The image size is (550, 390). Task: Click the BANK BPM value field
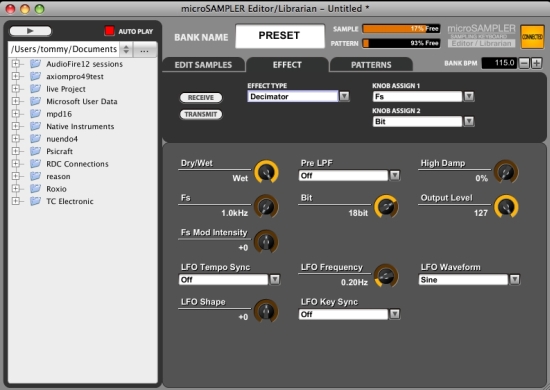coord(499,63)
